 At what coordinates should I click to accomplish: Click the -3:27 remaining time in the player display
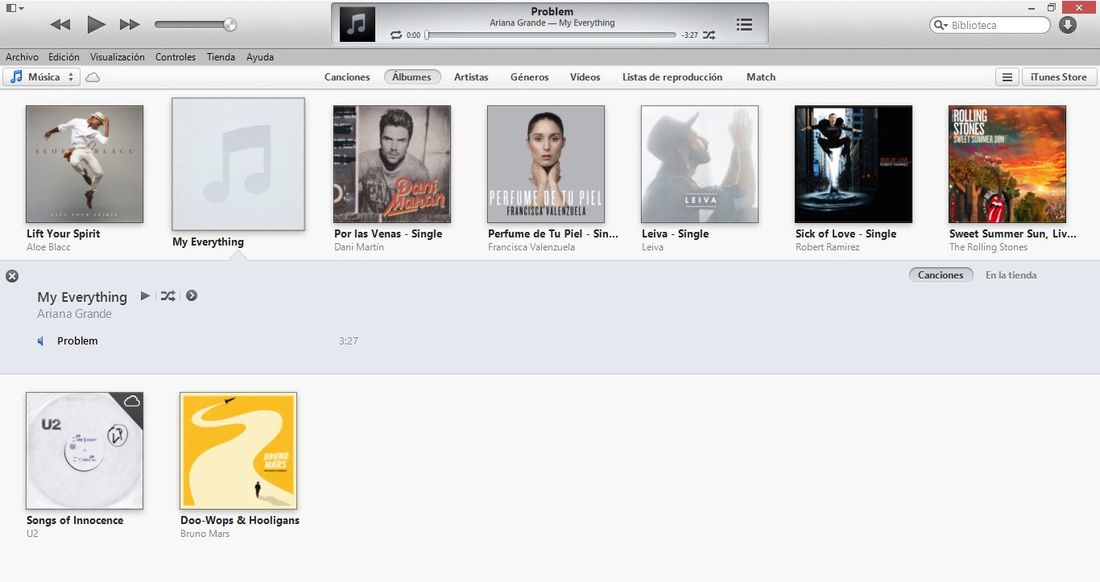click(690, 35)
